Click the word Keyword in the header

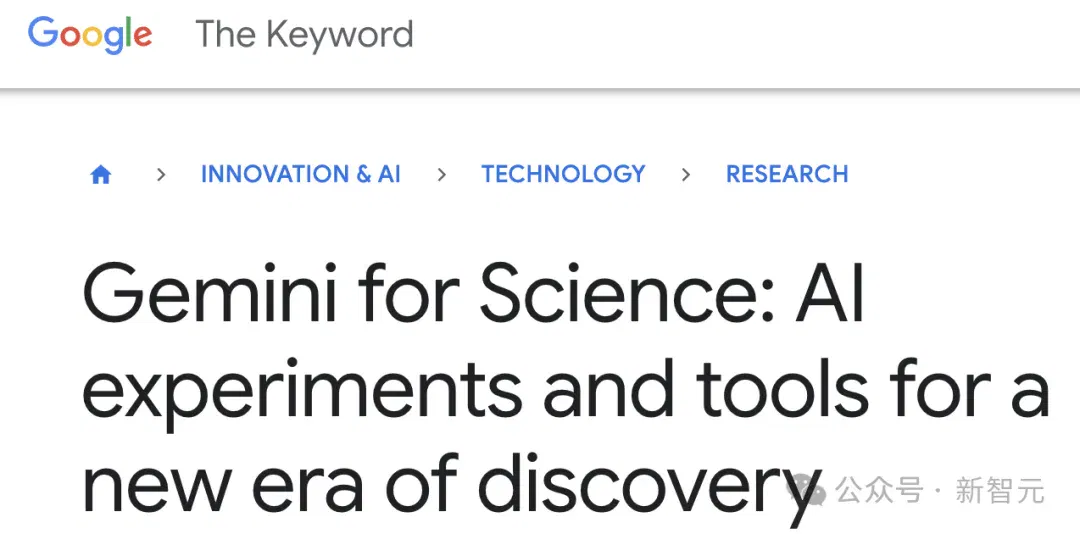(339, 36)
